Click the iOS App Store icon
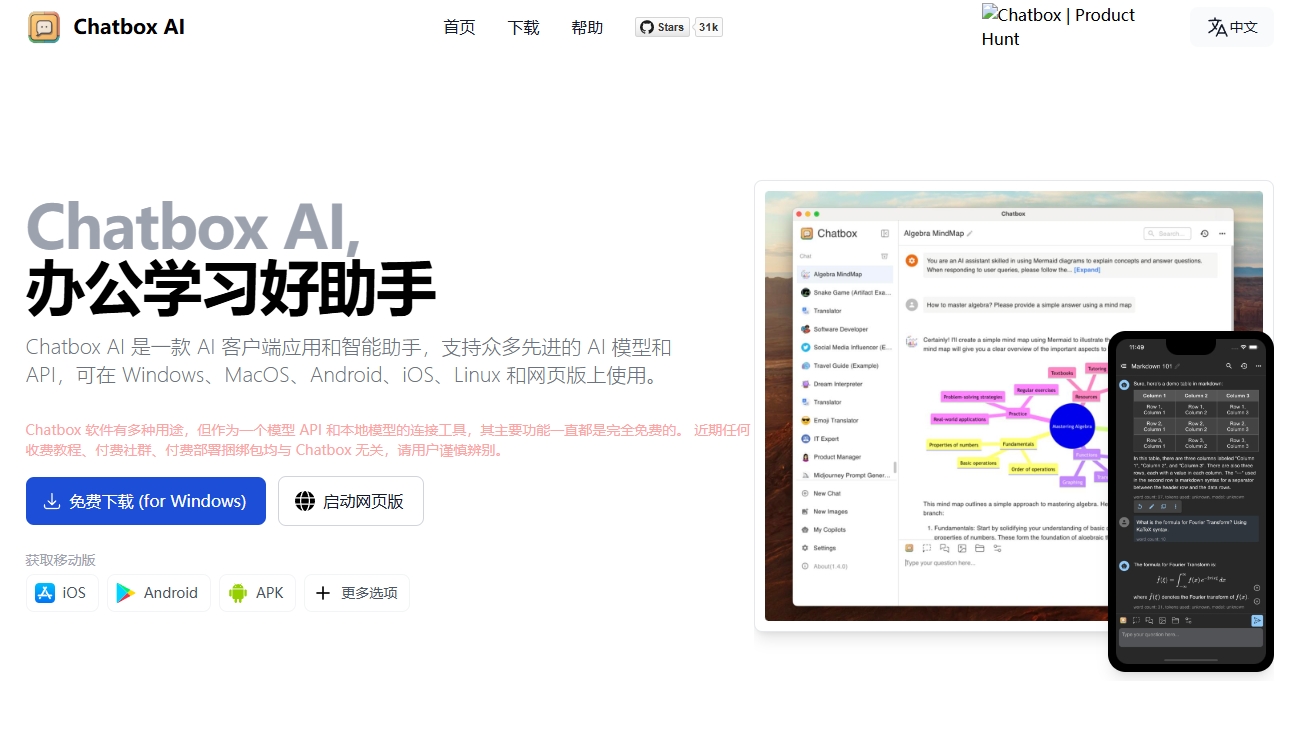The image size is (1316, 738). click(45, 593)
